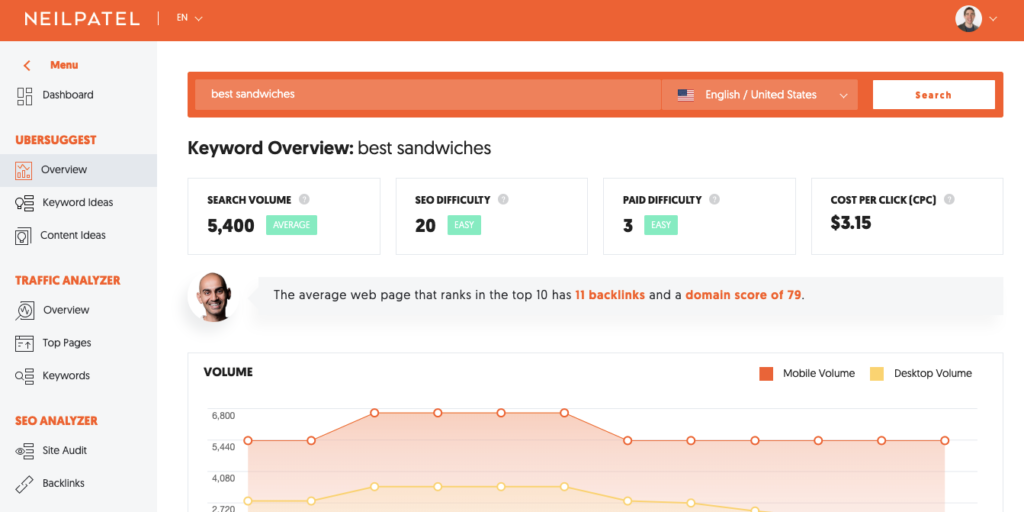Click the Top Pages icon

coord(25,343)
